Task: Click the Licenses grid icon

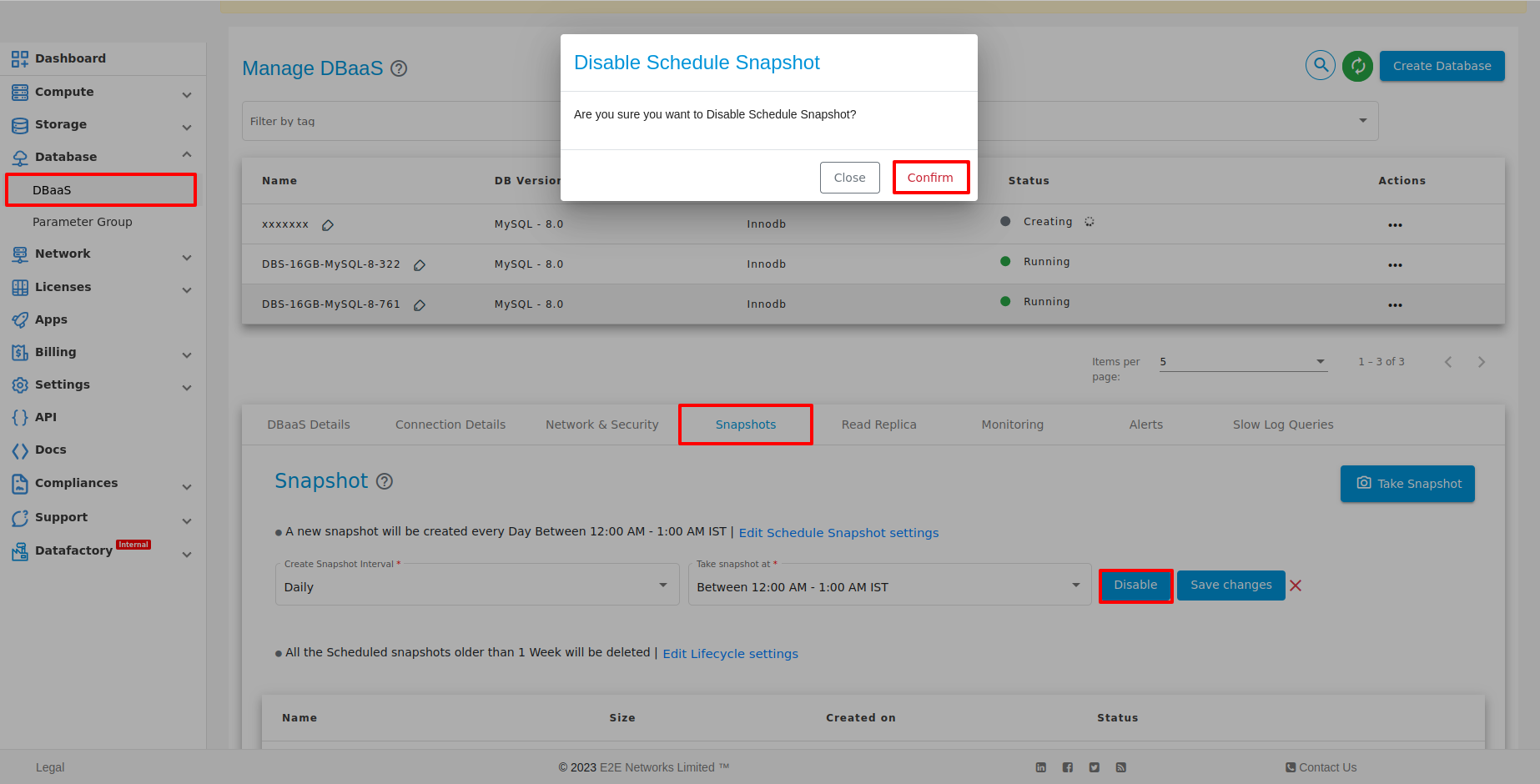Action: [x=20, y=288]
